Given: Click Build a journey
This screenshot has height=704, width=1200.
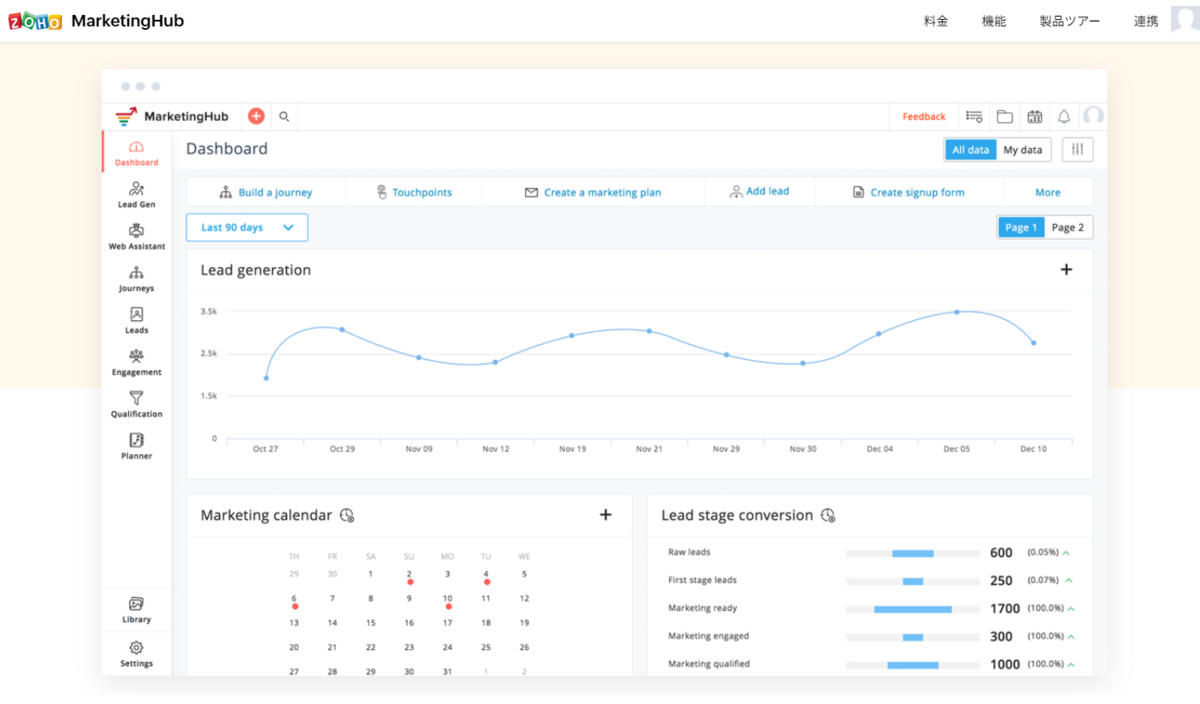Looking at the screenshot, I should [266, 192].
